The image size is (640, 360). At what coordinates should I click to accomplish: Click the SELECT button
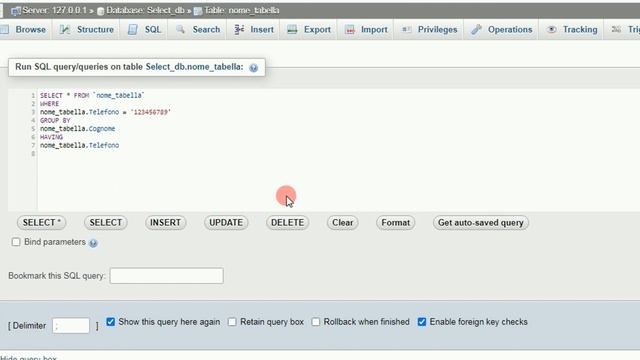(x=106, y=222)
